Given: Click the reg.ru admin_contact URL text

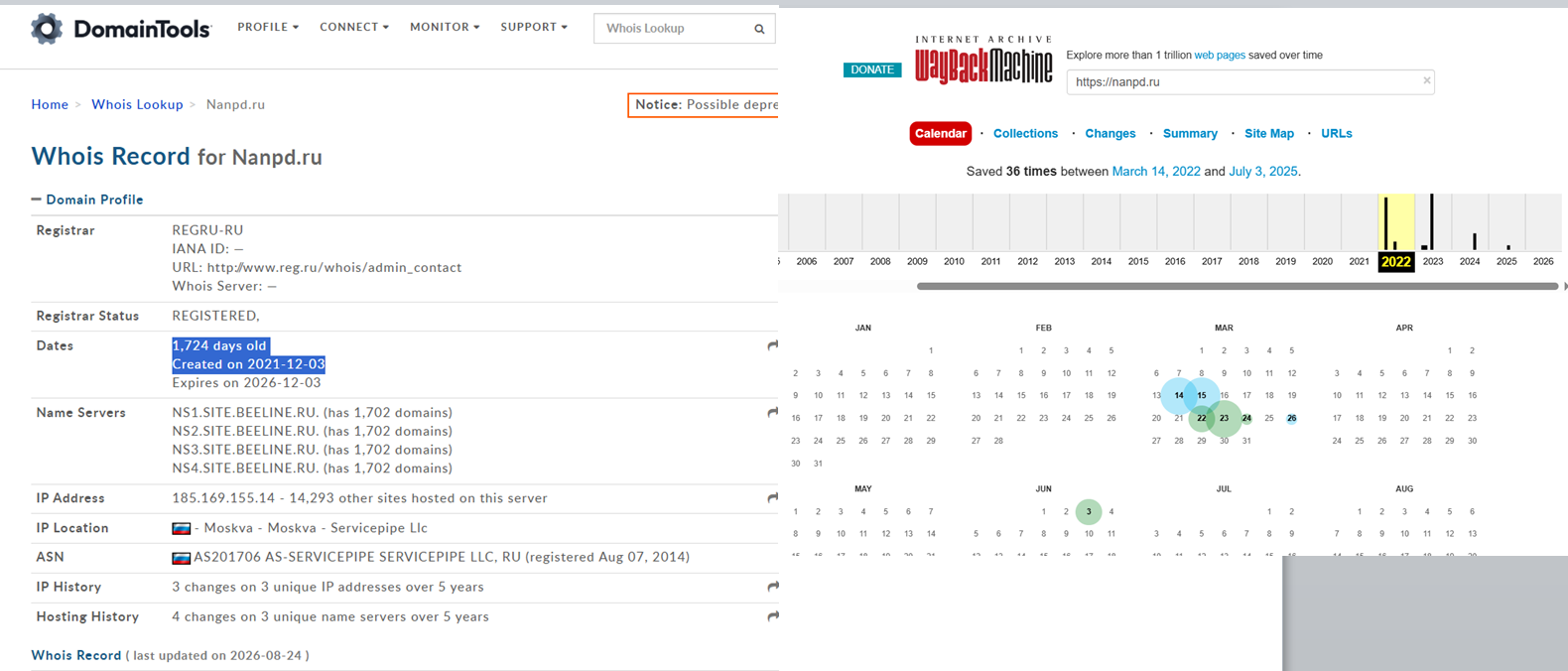Looking at the screenshot, I should point(334,267).
